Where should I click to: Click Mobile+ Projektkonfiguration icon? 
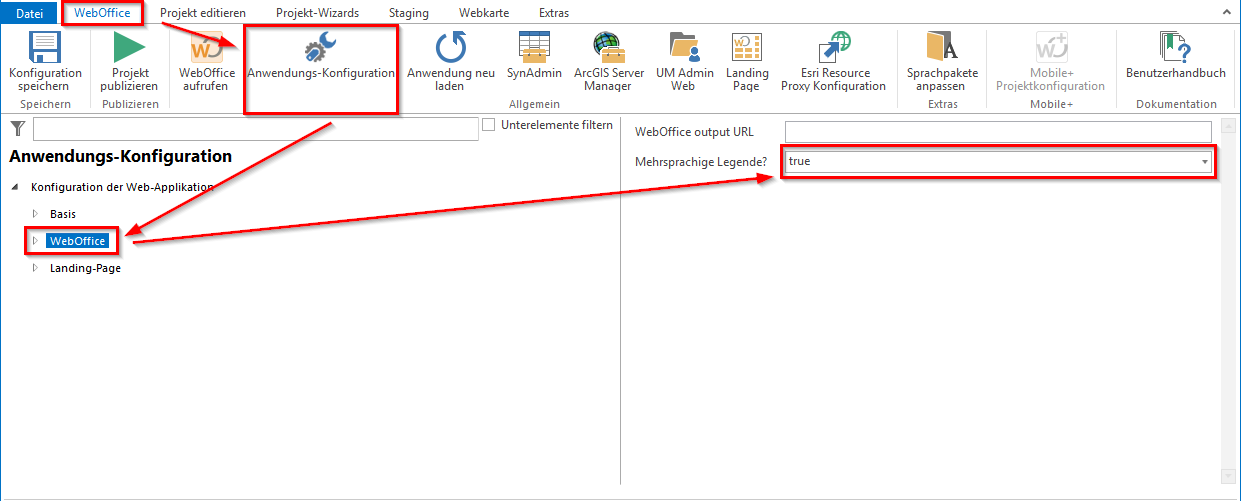(1050, 47)
